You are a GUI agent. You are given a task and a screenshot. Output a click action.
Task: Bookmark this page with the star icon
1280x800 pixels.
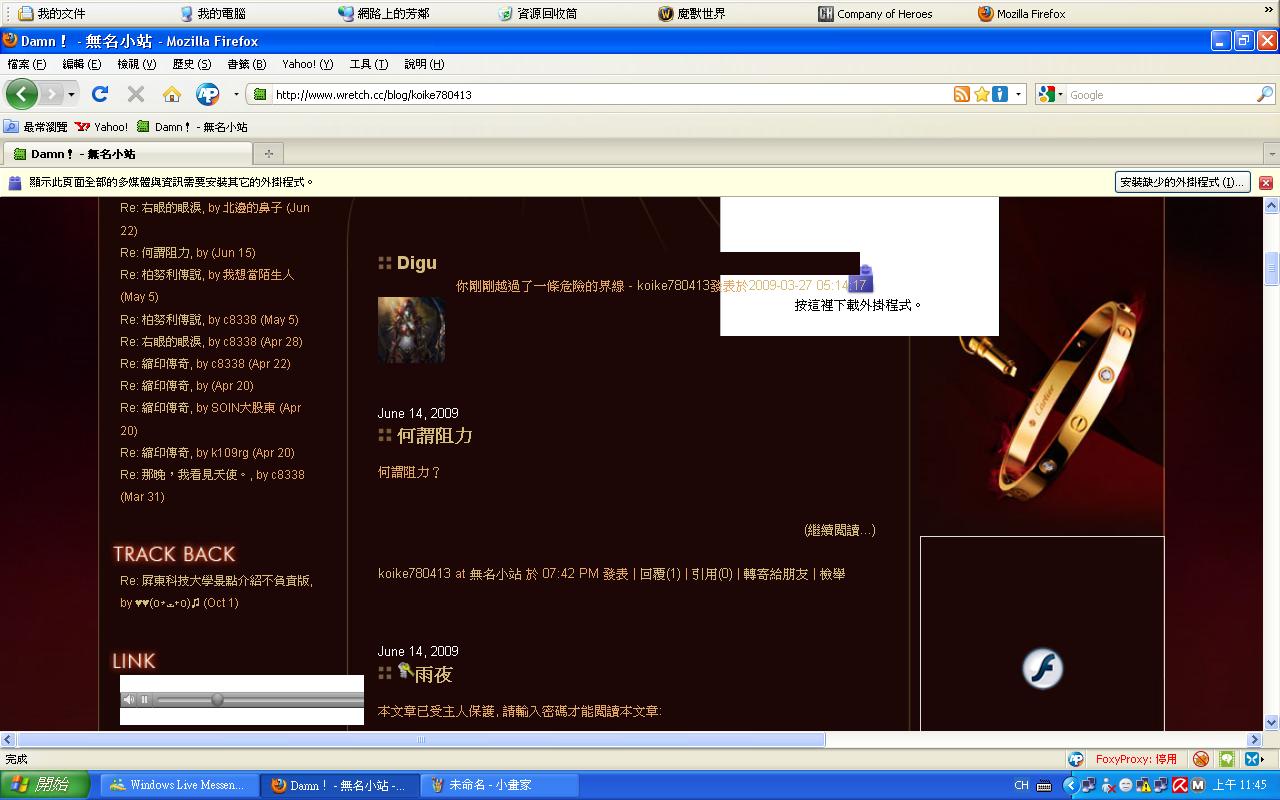[982, 94]
